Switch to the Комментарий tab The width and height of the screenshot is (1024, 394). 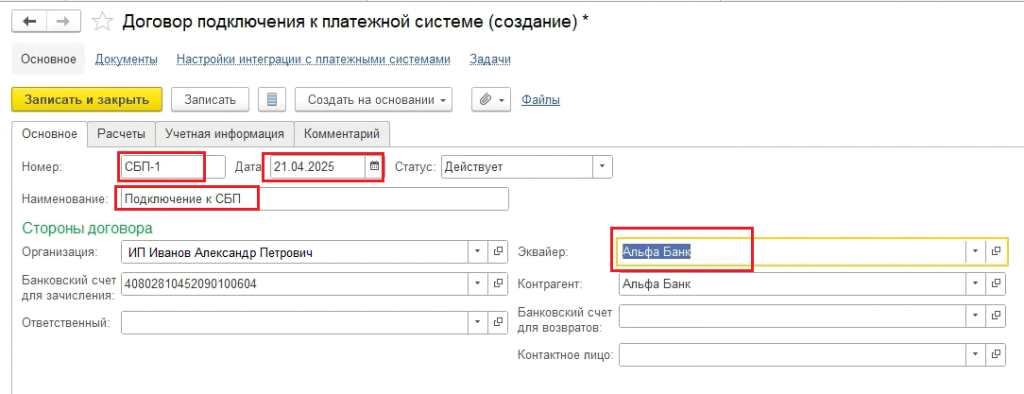point(342,133)
